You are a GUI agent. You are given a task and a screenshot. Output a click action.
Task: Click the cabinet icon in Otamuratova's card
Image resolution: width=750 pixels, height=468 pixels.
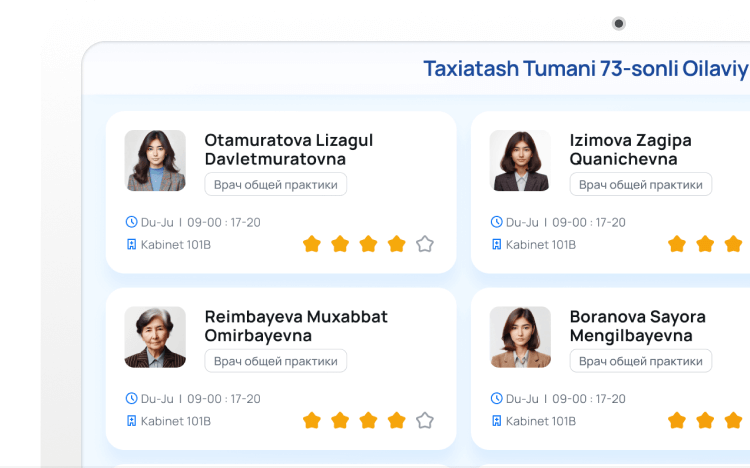click(x=131, y=244)
